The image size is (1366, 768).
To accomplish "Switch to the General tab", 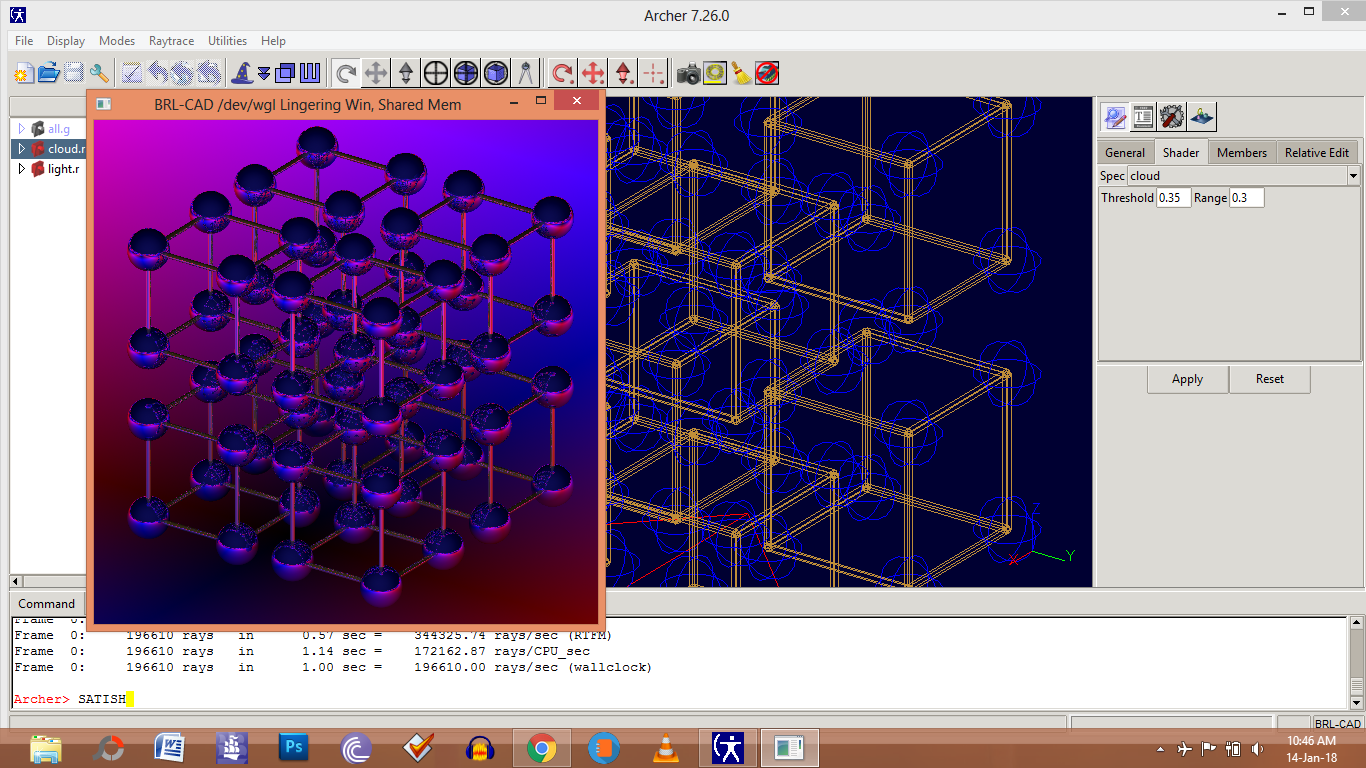I will tap(1125, 152).
